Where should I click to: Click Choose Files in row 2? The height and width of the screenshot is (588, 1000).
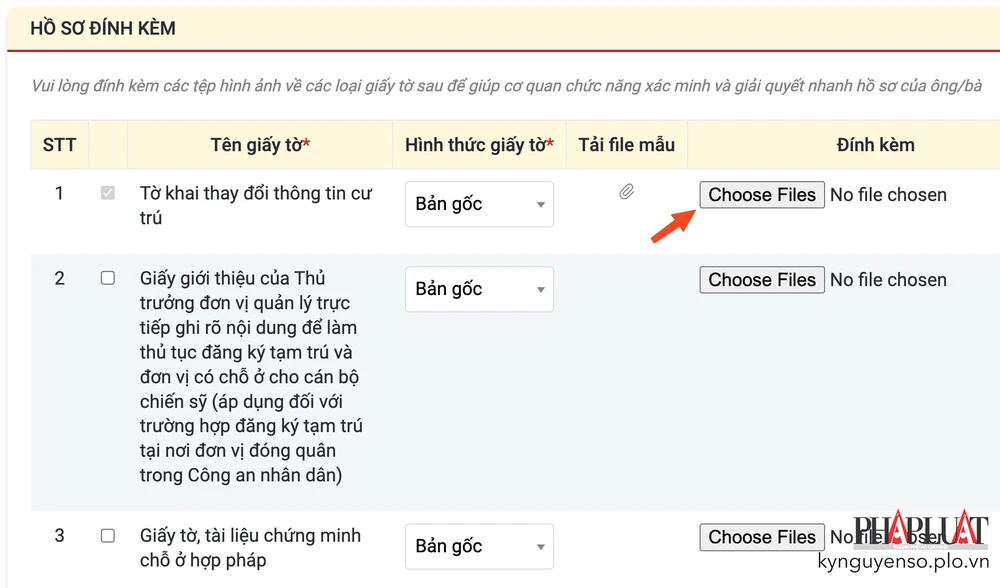point(762,280)
